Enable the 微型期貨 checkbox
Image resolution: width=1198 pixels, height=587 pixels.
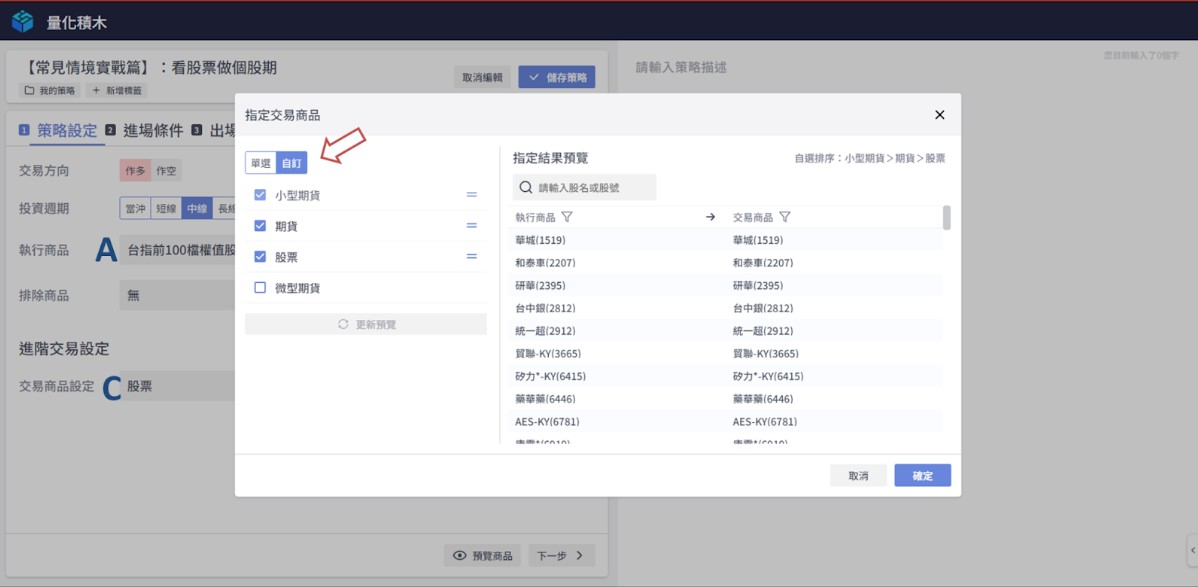tap(260, 288)
